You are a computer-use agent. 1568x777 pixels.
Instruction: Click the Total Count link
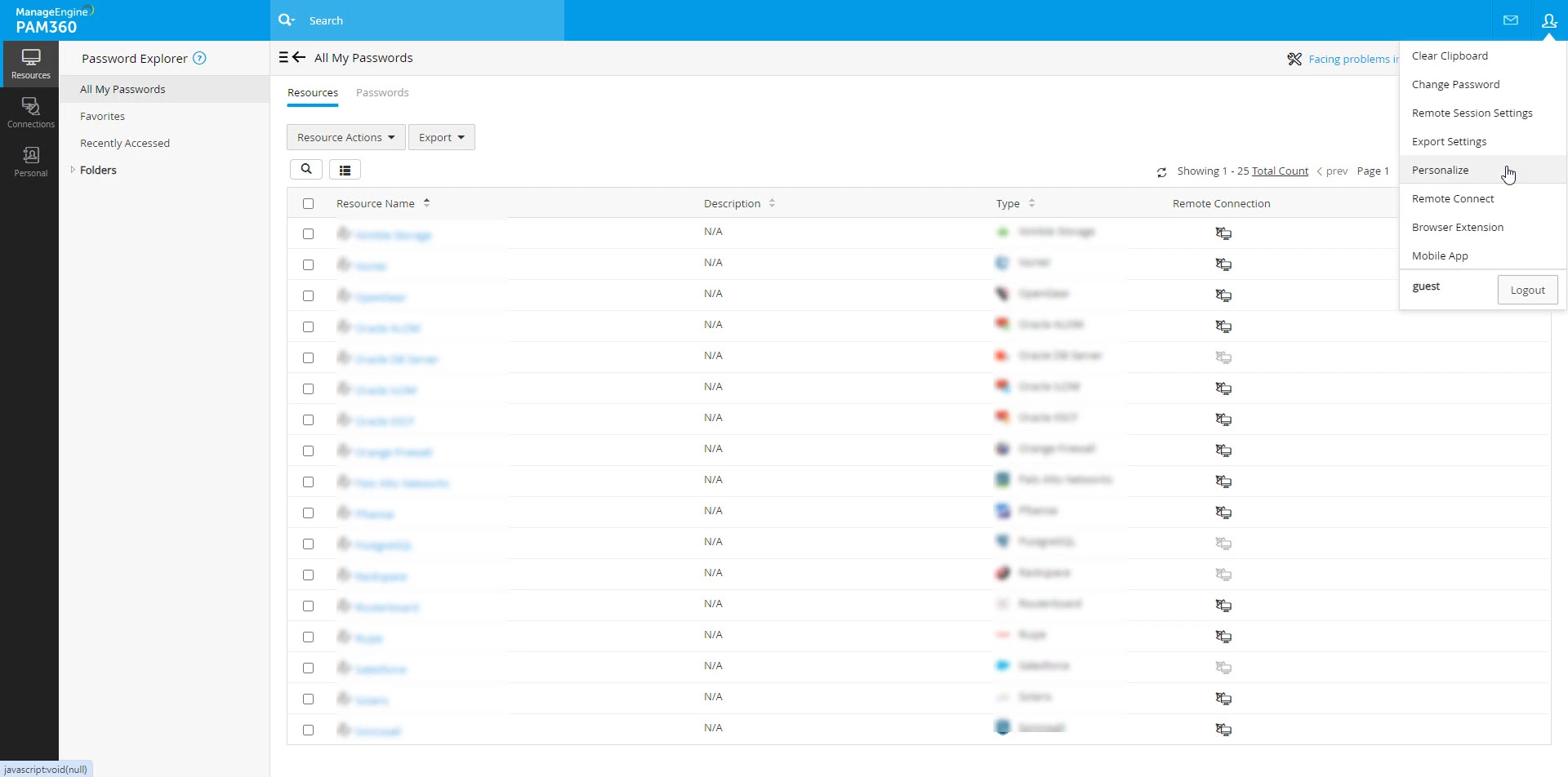[1280, 171]
